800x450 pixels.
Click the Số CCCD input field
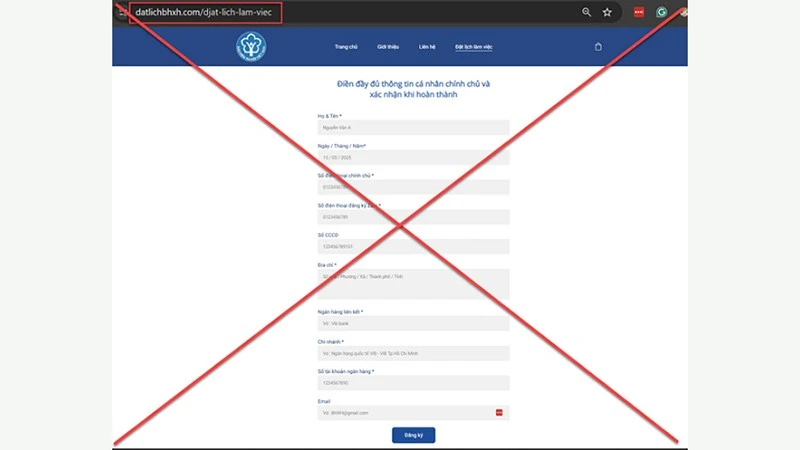[413, 246]
